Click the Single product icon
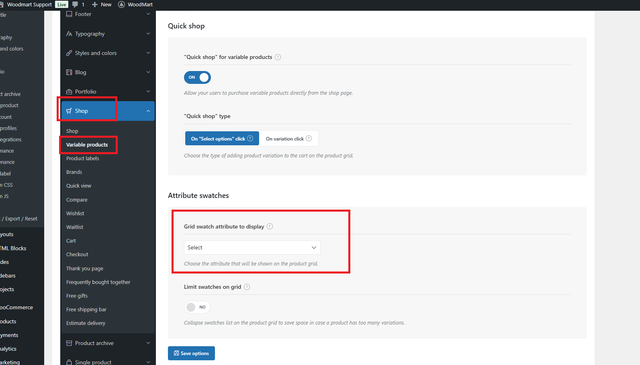The image size is (640, 365). coord(69,362)
